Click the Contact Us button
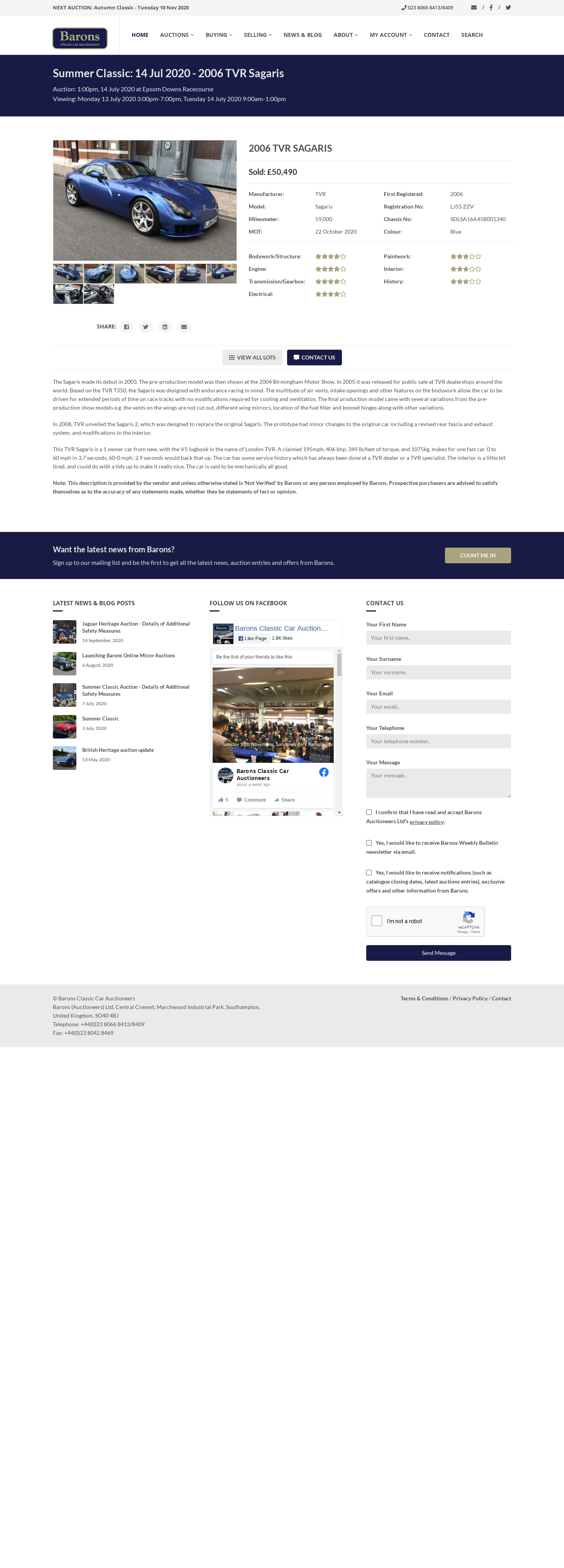 (x=315, y=357)
